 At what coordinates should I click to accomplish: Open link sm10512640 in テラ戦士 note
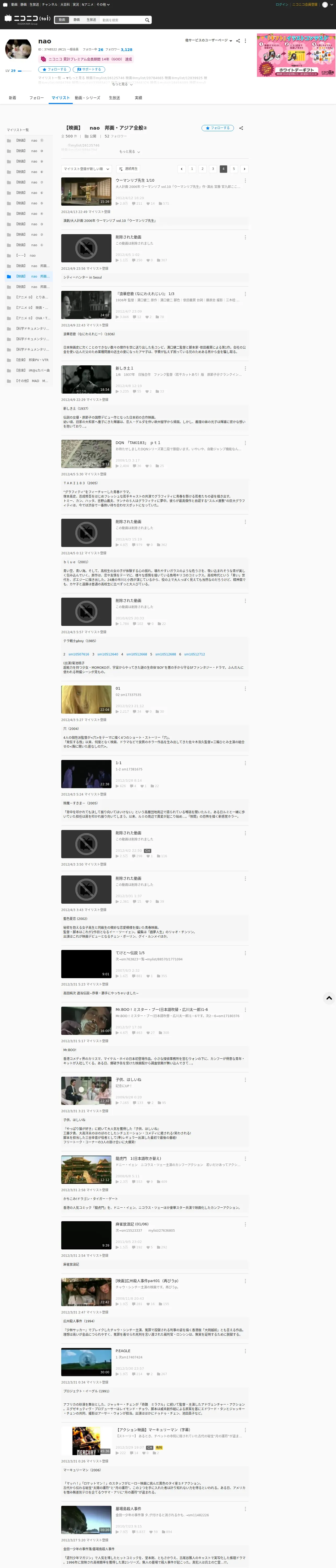[x=108, y=654]
